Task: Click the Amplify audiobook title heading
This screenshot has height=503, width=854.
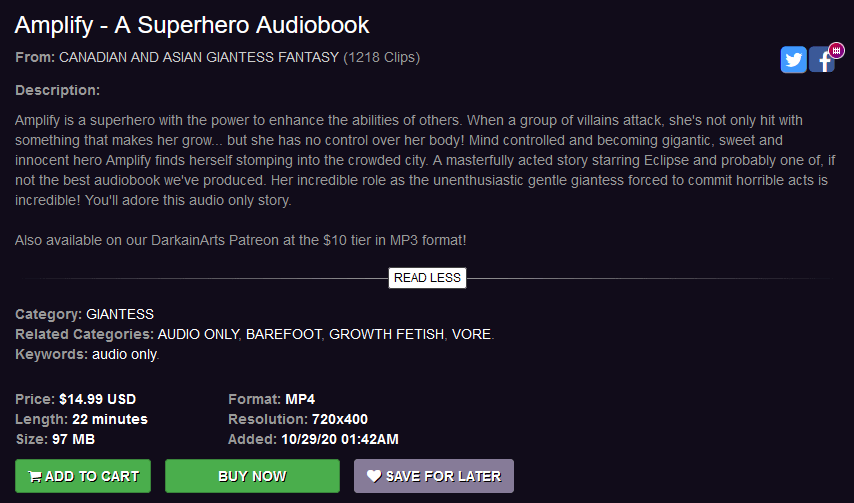Action: (x=192, y=25)
